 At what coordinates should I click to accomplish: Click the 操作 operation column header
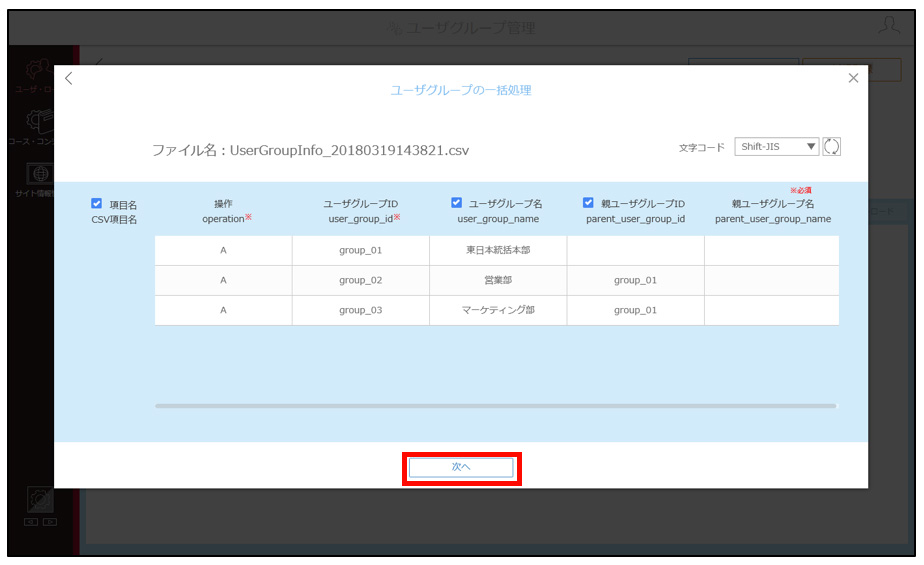[226, 211]
